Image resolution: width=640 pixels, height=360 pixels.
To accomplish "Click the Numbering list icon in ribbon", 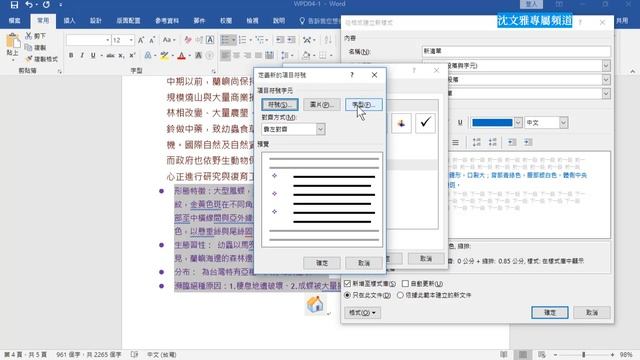I will (x=242, y=40).
